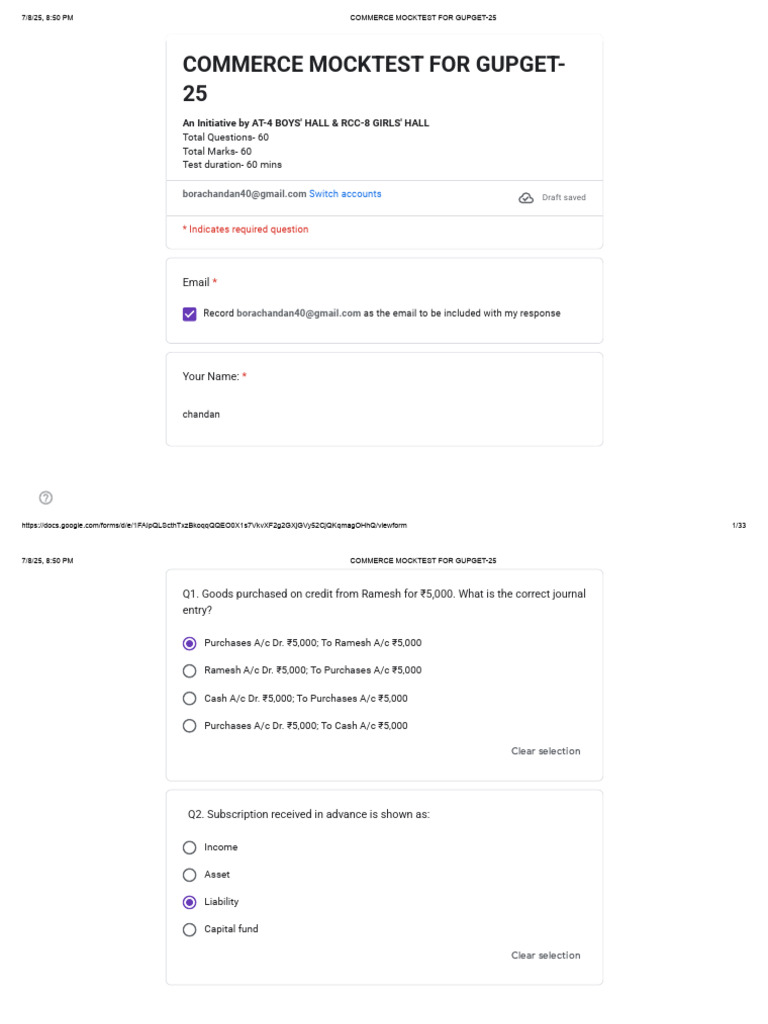
Task: Click the Draft saved cloud icon
Action: tap(526, 198)
